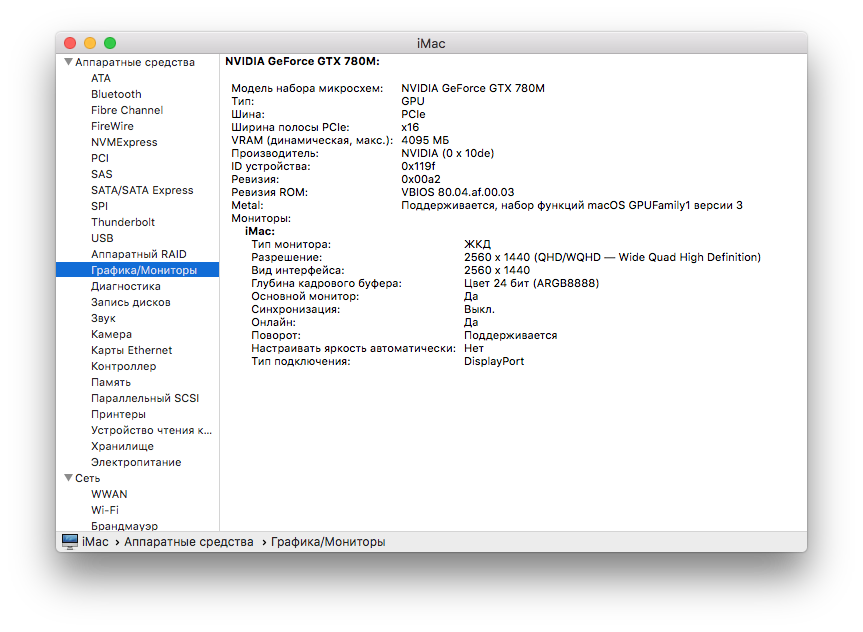Click the resolution QHD/WQHD value

coord(612,257)
